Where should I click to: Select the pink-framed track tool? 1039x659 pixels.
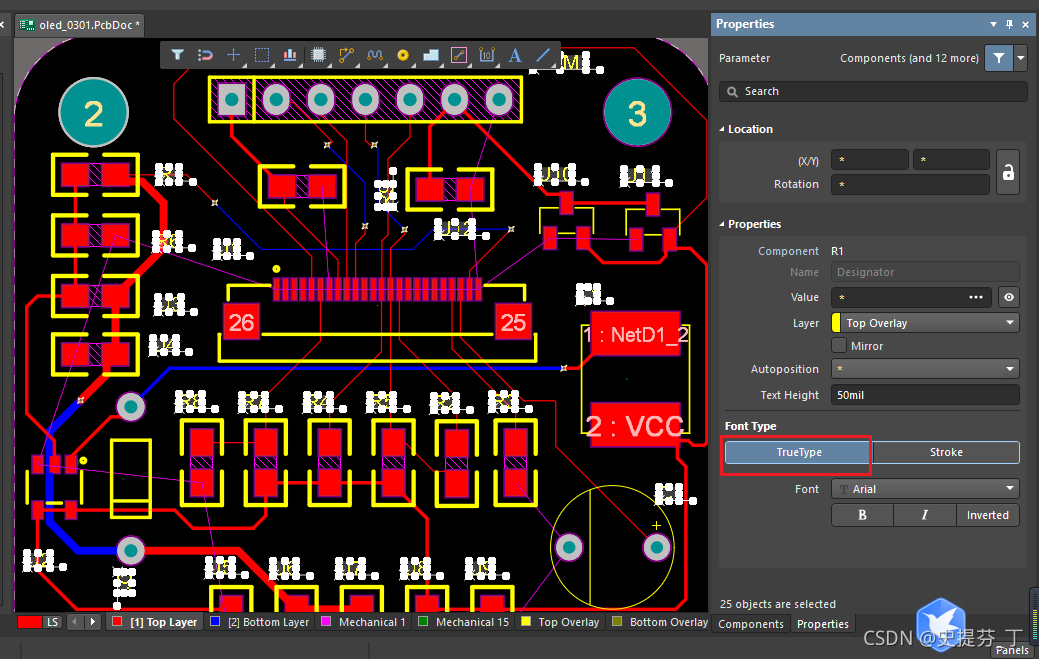point(459,55)
